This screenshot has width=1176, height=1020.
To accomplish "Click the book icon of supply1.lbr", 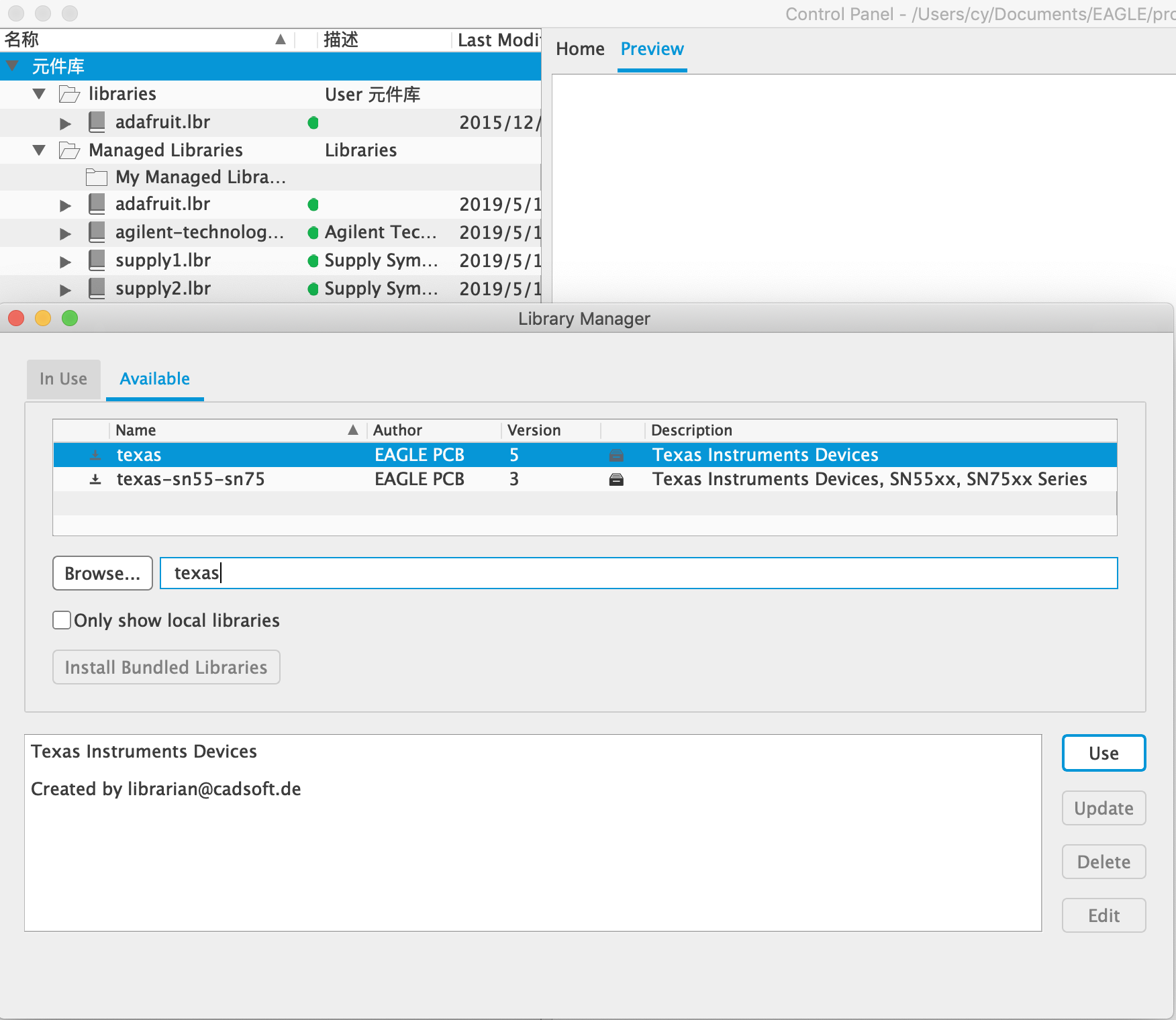I will tap(97, 260).
